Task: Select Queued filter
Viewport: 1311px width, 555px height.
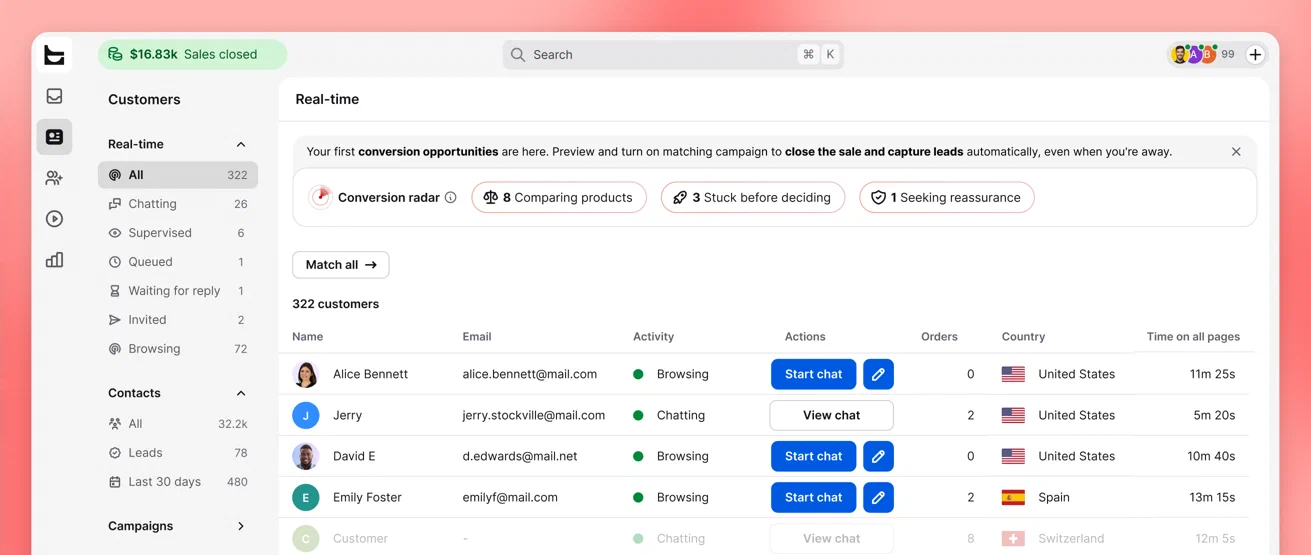Action: [x=178, y=262]
